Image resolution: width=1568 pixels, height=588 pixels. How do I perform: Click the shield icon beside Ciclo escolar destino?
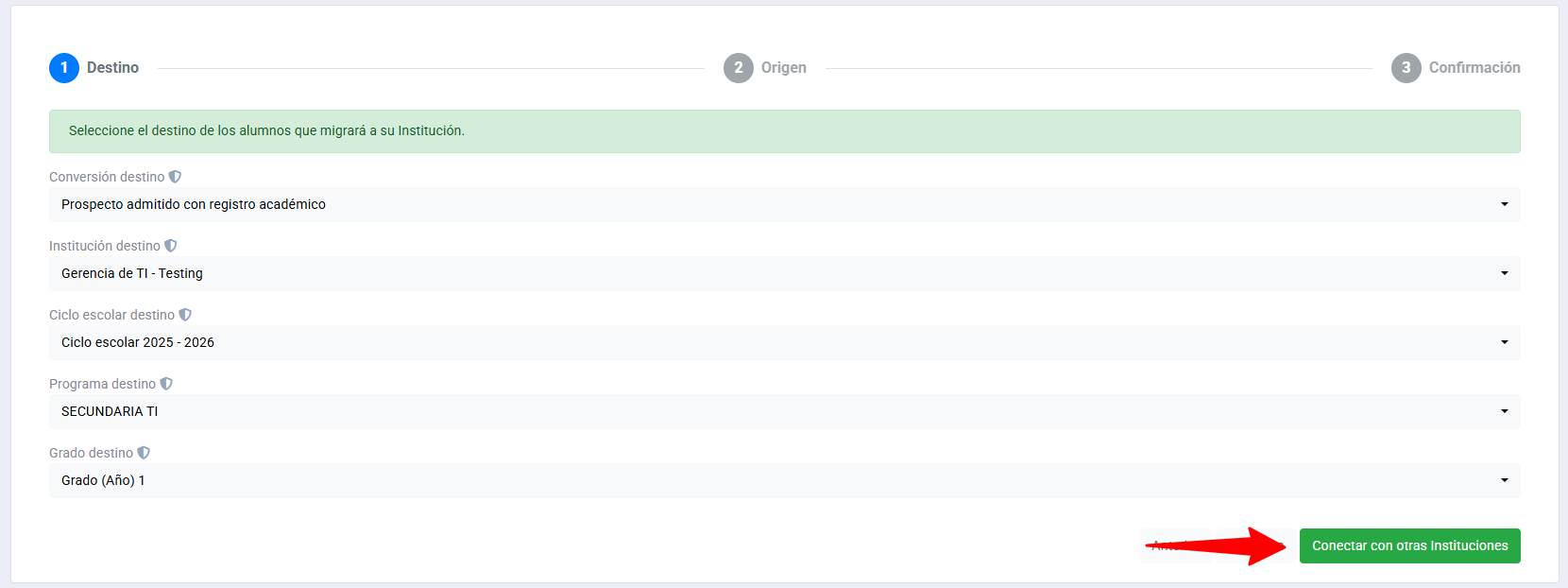(185, 315)
